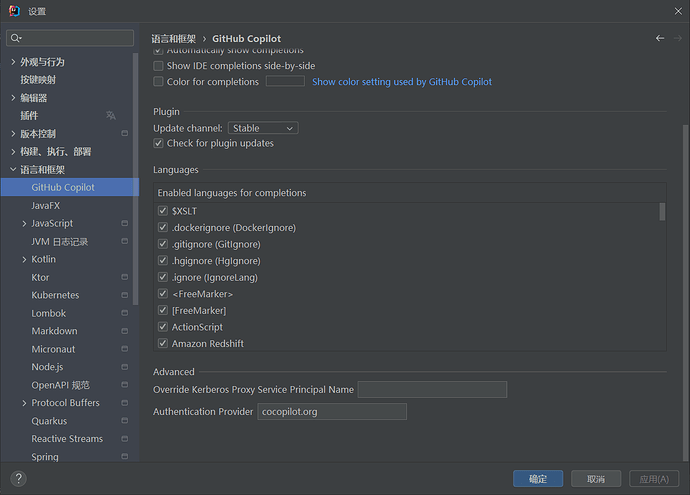Viewport: 690px width, 495px height.
Task: Open the Update channel Stable dropdown
Action: (x=263, y=128)
